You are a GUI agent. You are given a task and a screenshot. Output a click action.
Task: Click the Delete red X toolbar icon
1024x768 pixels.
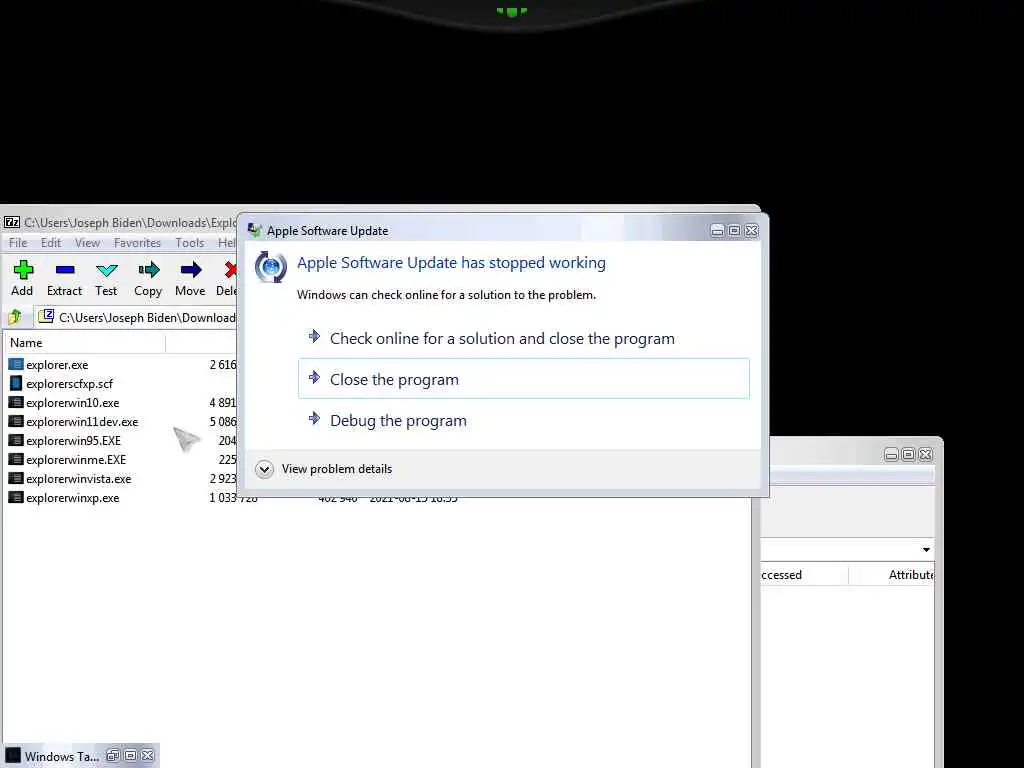coord(230,270)
